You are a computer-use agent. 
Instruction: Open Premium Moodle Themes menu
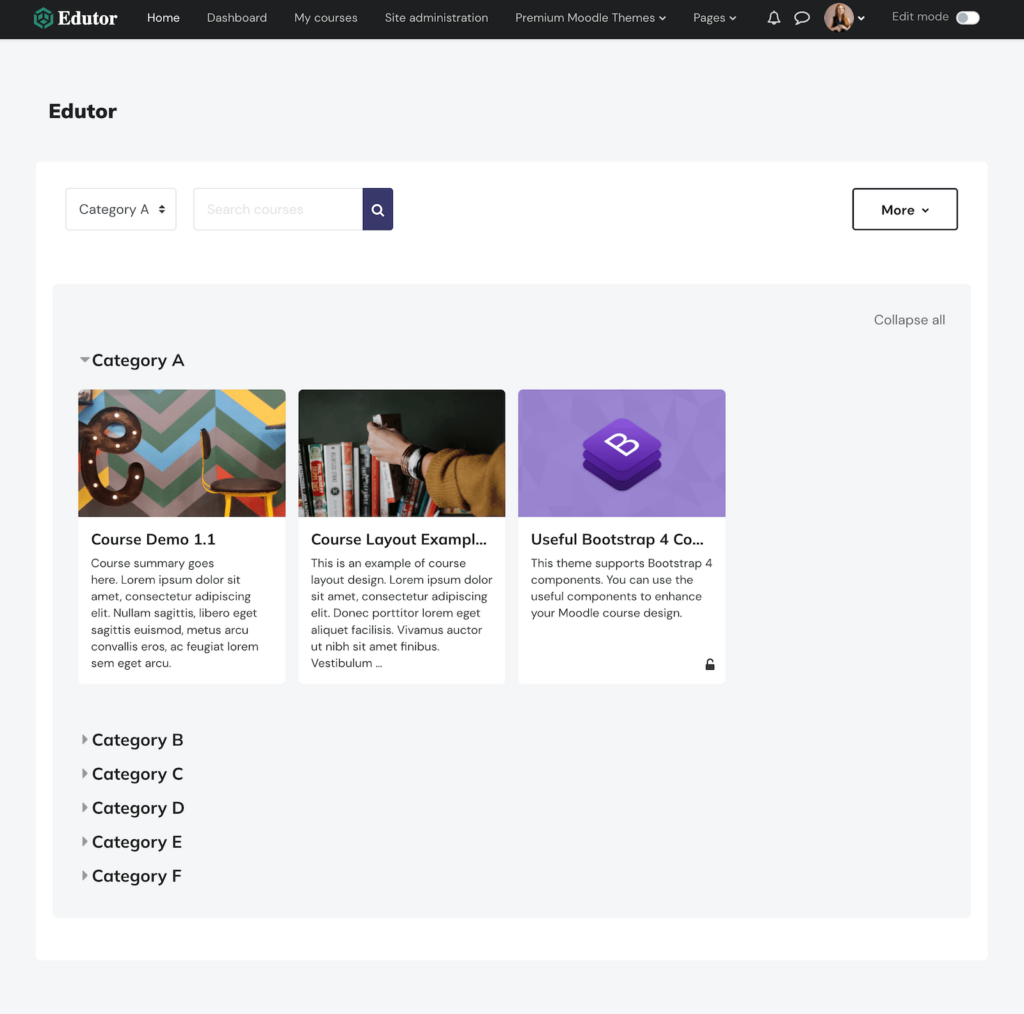point(589,18)
